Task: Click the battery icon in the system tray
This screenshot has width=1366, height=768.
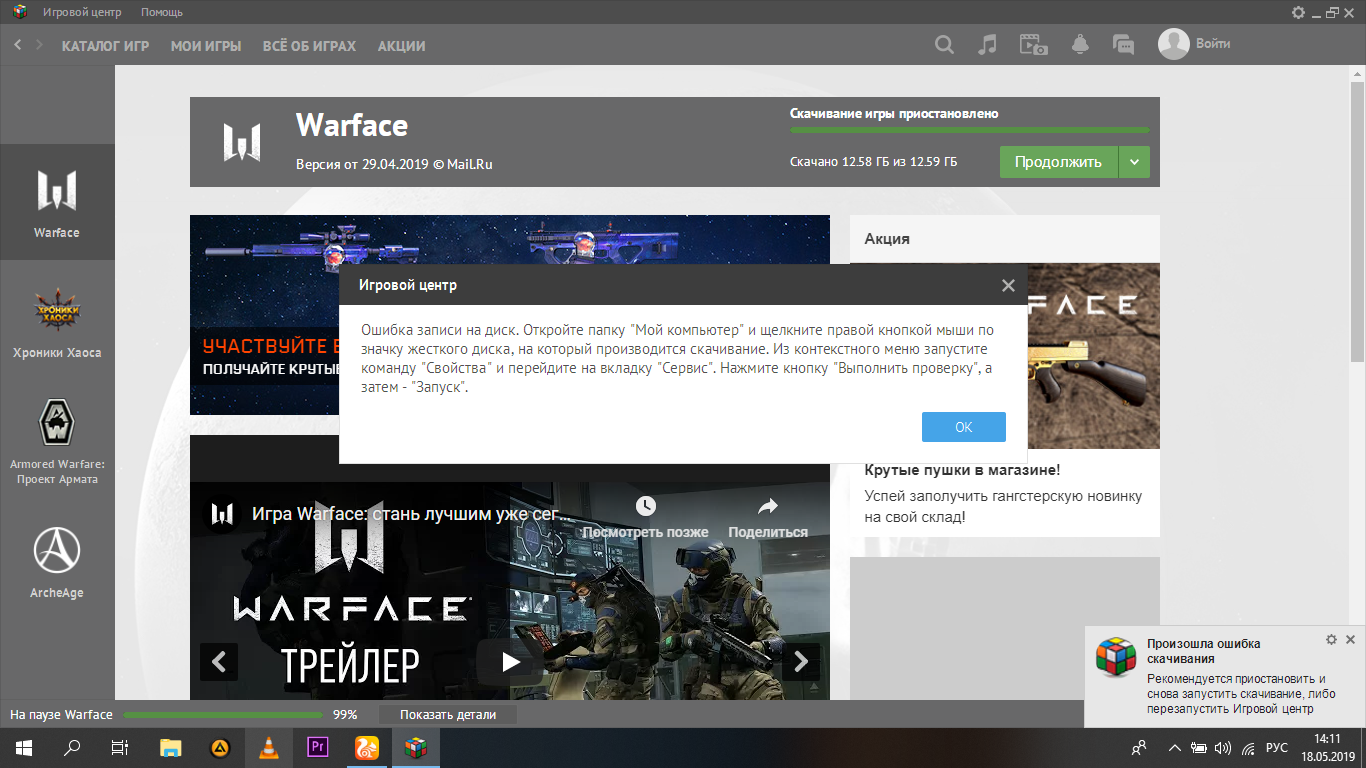Action: [x=1199, y=747]
